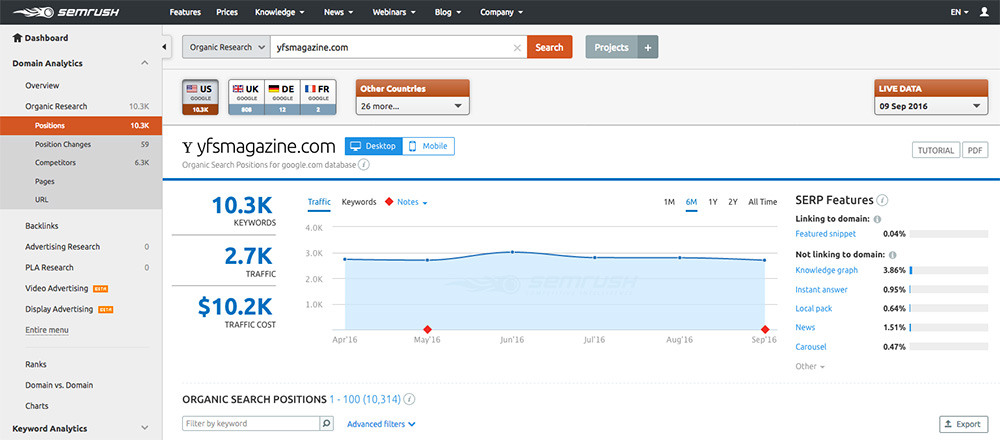Open the News menu

pyautogui.click(x=338, y=12)
